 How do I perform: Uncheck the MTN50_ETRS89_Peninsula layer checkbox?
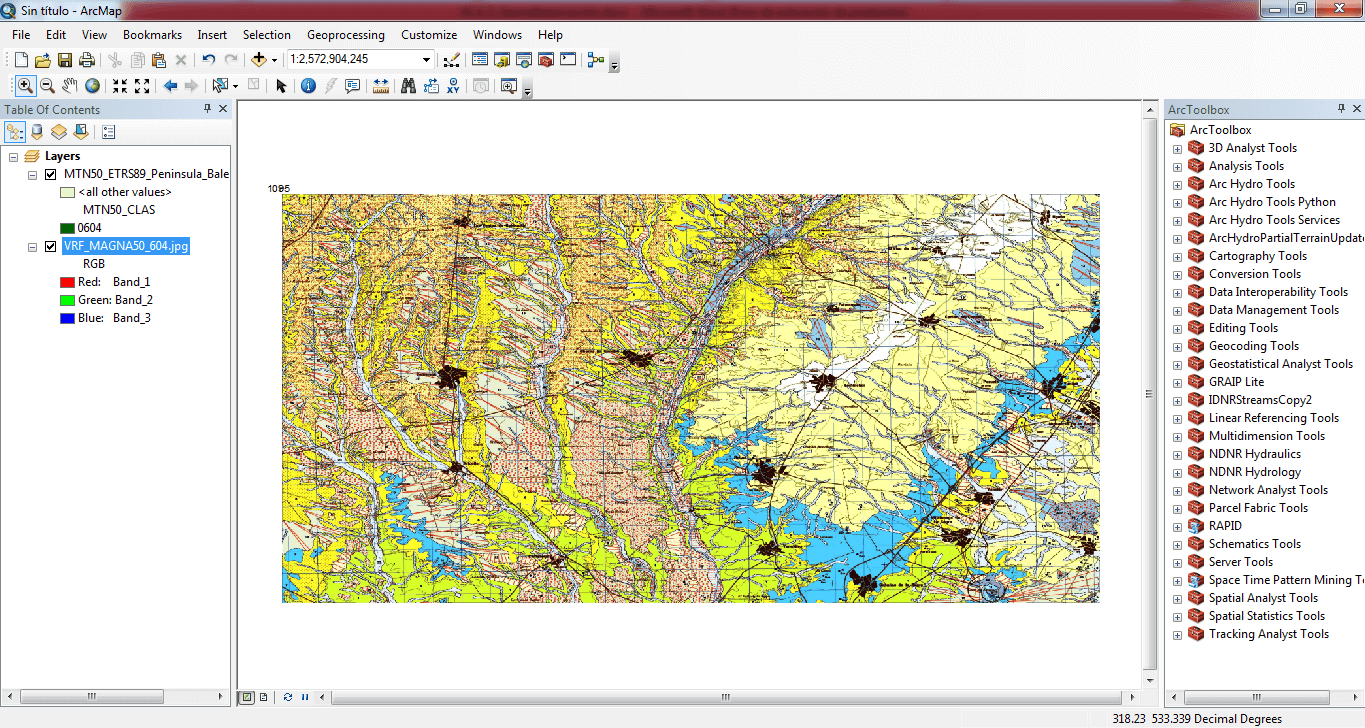[50, 174]
